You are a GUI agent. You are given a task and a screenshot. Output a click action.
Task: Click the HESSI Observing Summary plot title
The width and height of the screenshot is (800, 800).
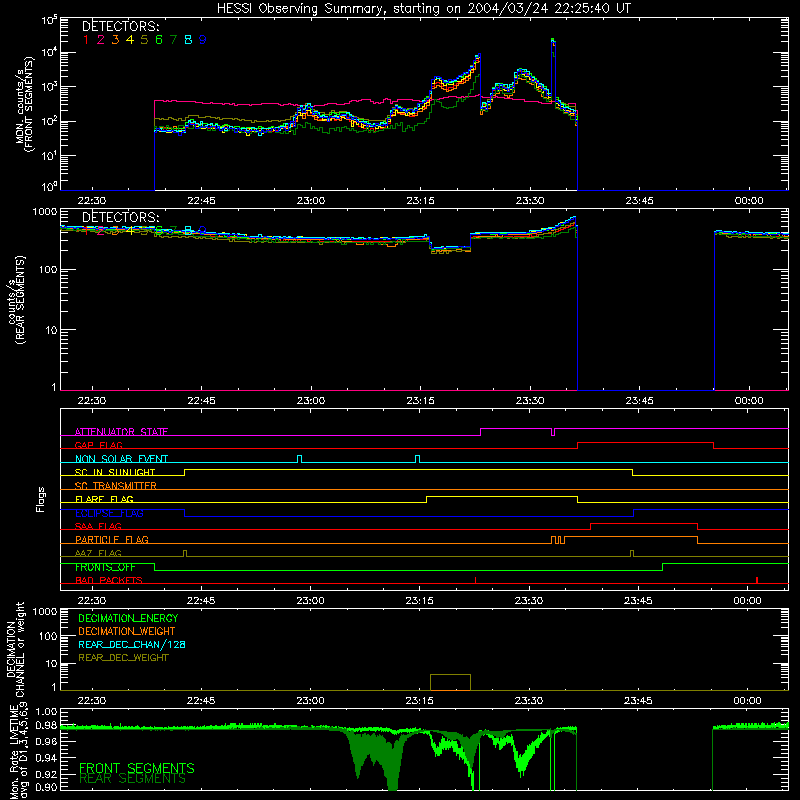pos(423,9)
